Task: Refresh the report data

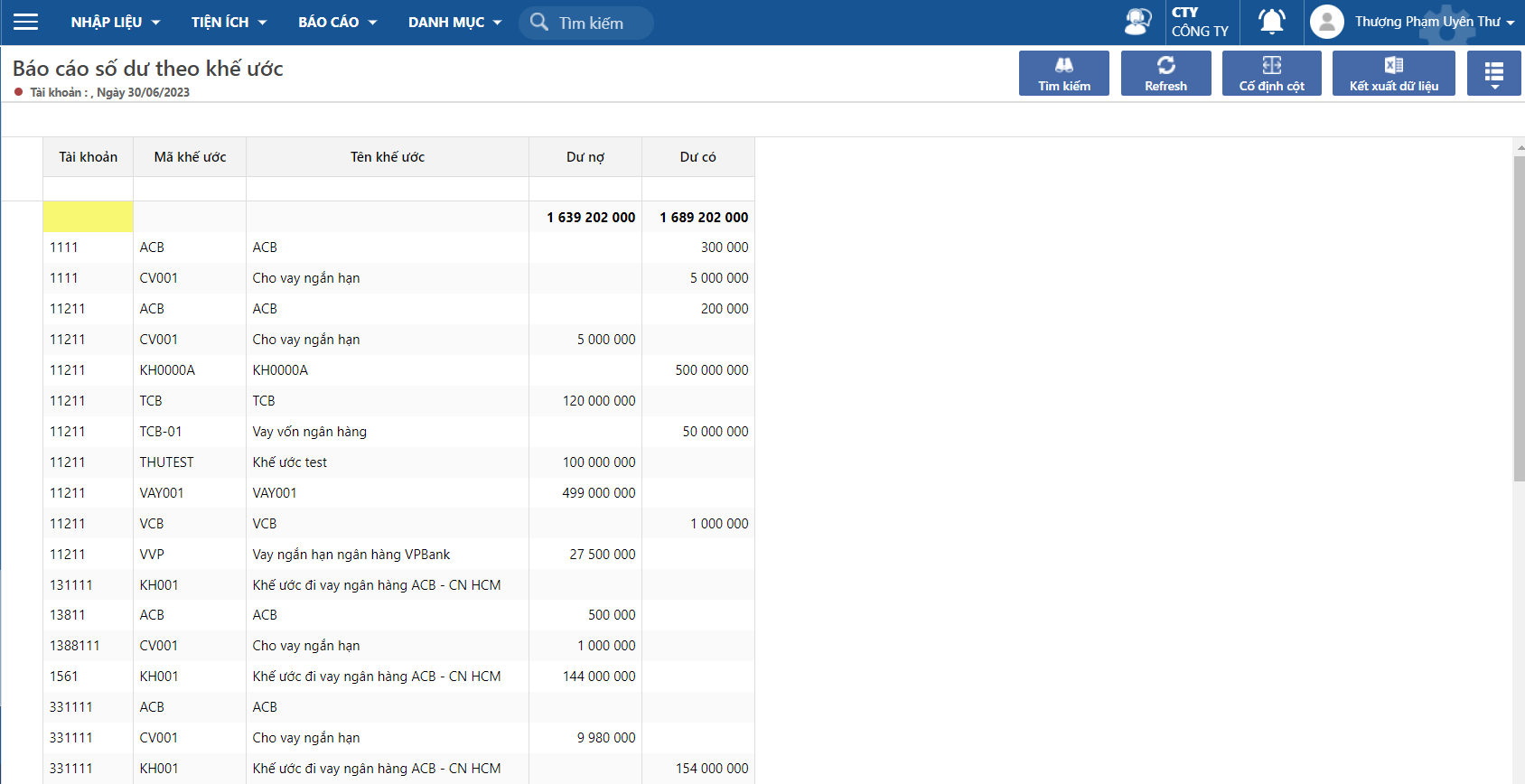Action: (1165, 73)
